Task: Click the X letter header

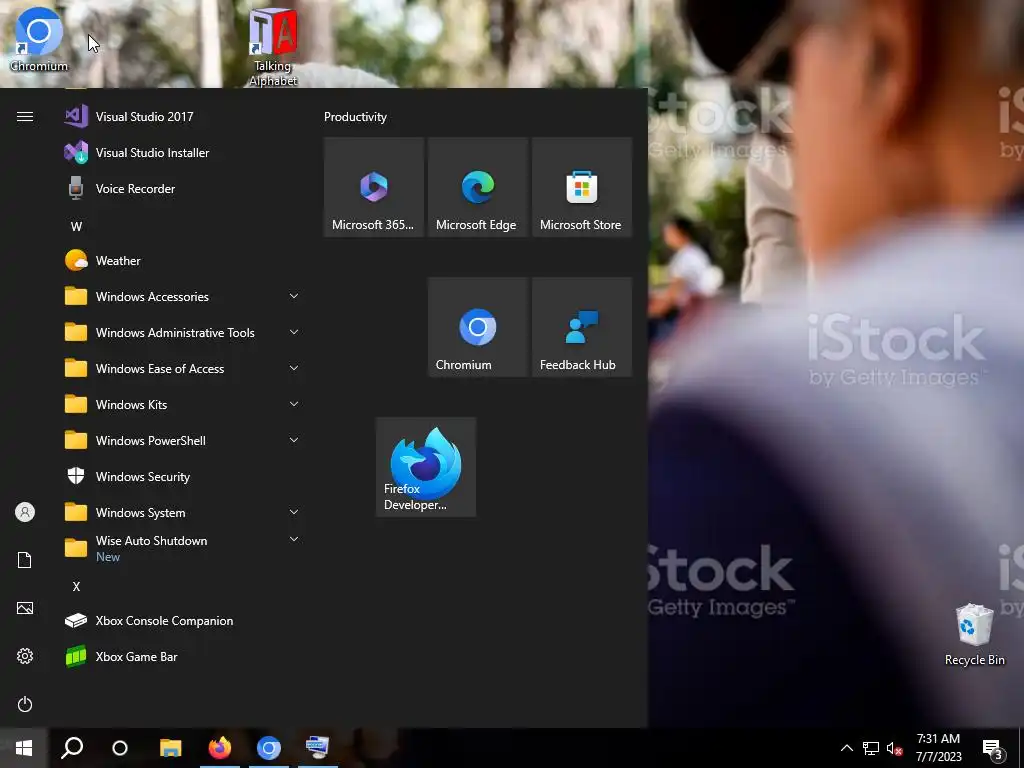Action: pyautogui.click(x=76, y=586)
